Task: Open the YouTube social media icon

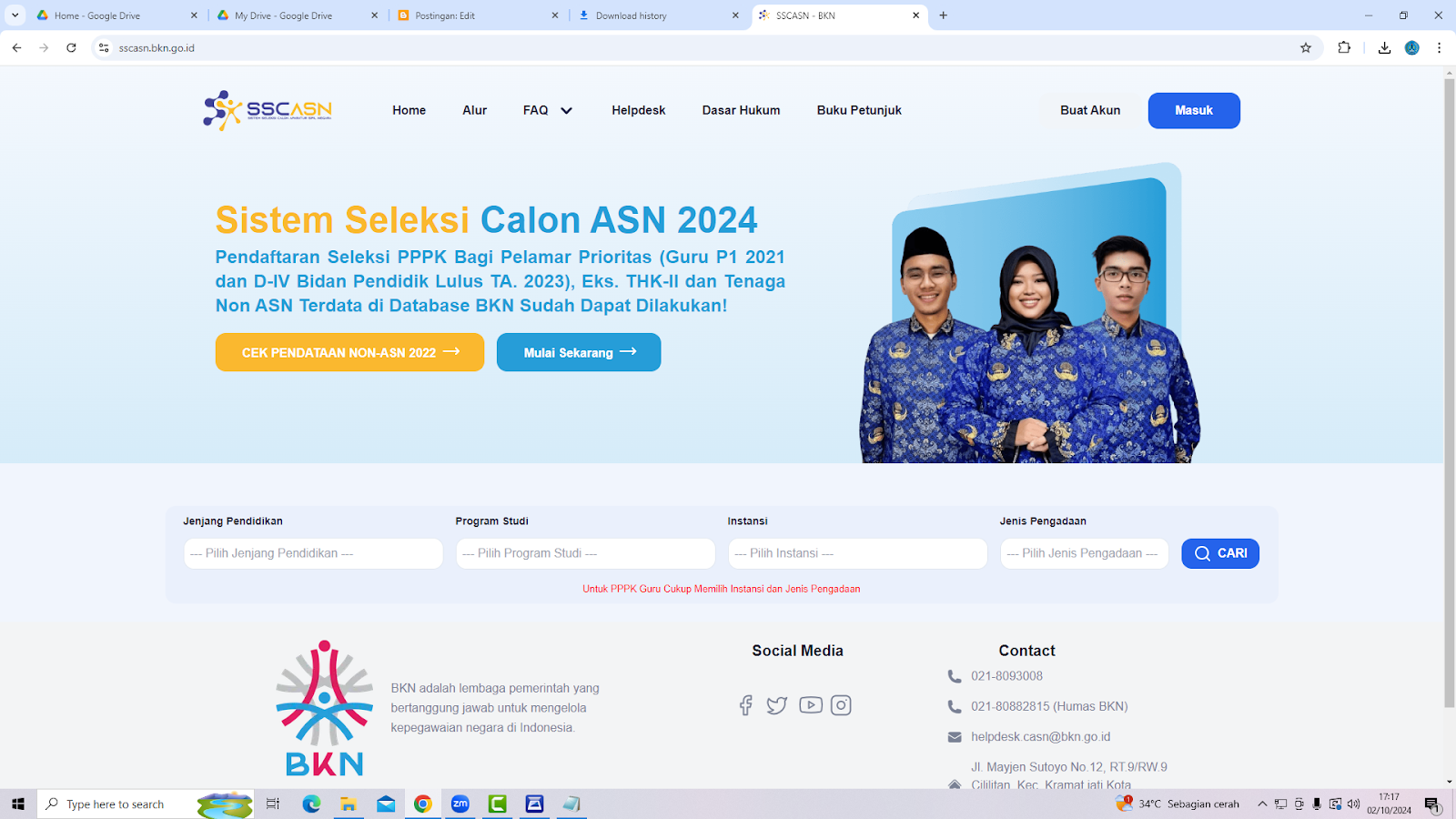Action: click(x=811, y=705)
